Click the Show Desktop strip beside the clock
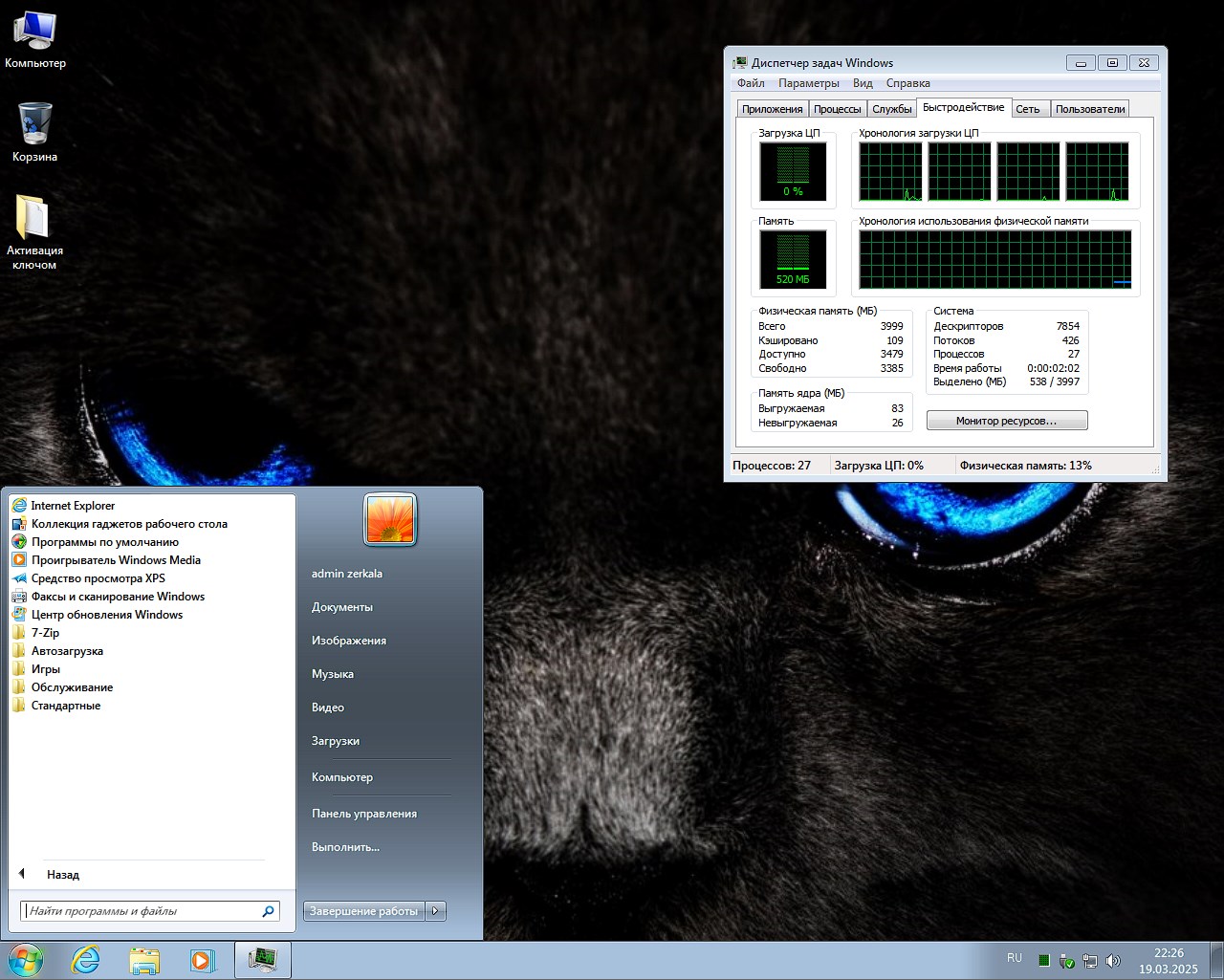This screenshot has height=980, width=1224. (1217, 961)
